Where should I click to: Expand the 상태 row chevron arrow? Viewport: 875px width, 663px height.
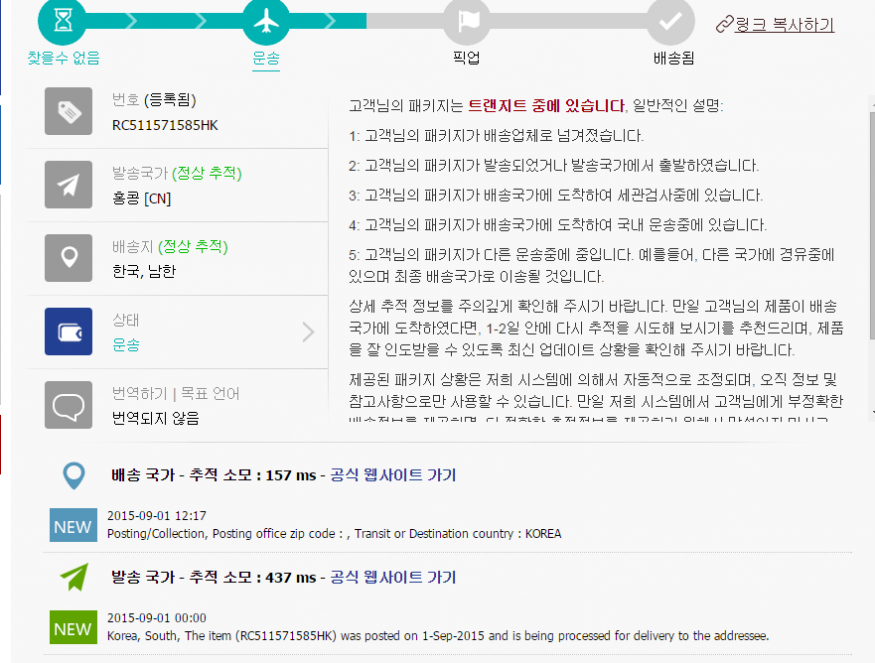coord(308,332)
